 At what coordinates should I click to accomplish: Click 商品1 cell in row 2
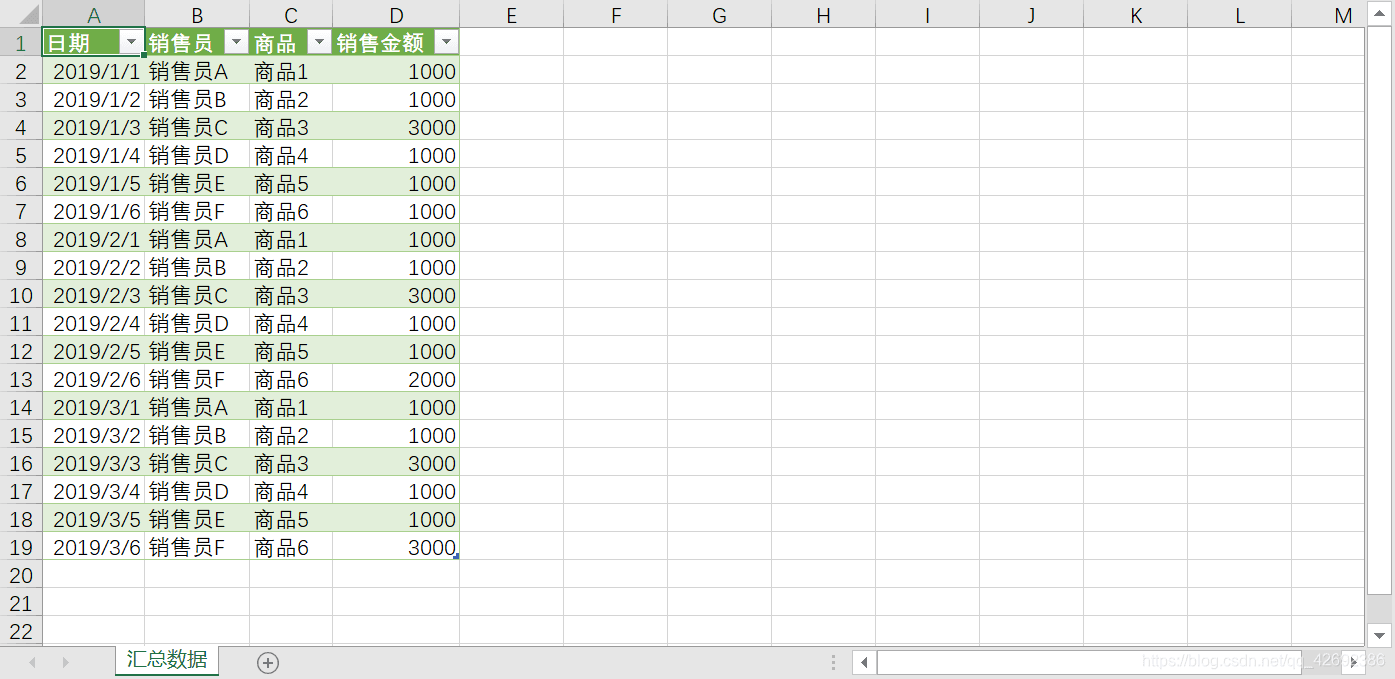(291, 71)
